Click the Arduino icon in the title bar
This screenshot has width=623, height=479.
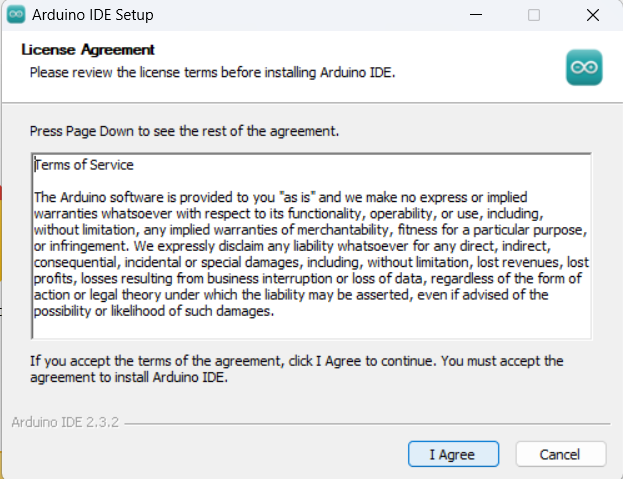tap(16, 16)
